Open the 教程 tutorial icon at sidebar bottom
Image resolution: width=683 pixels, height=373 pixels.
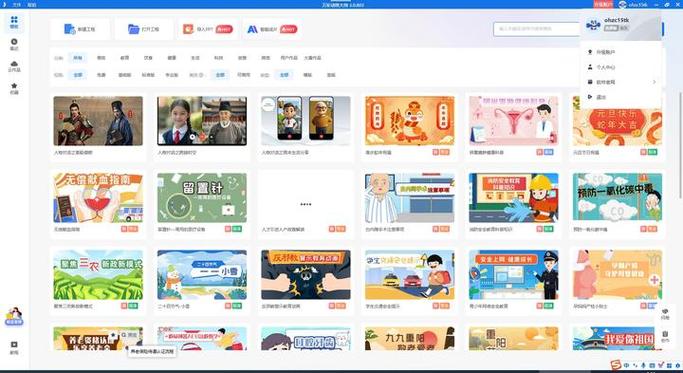click(14, 347)
